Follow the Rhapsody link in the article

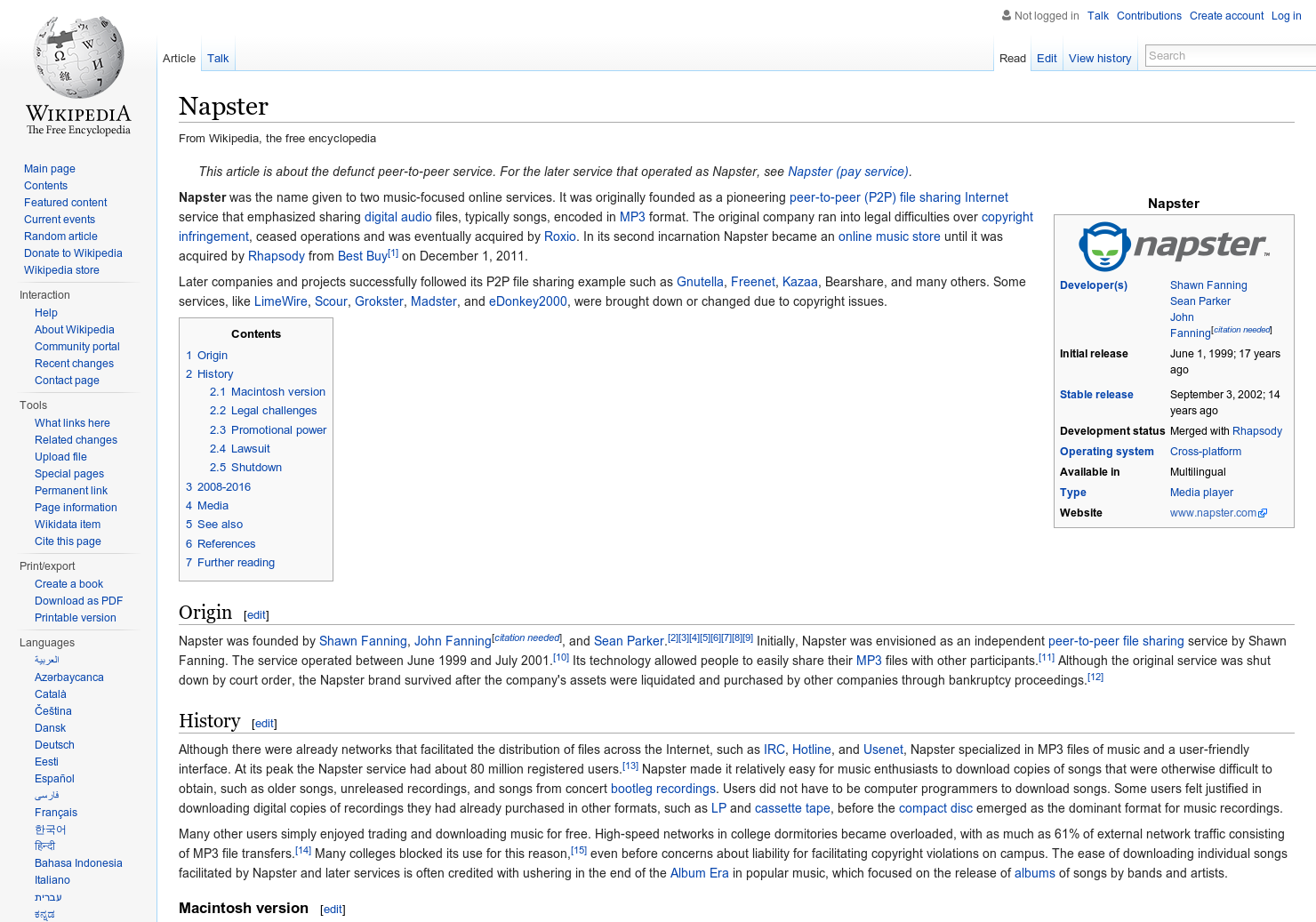(x=277, y=256)
